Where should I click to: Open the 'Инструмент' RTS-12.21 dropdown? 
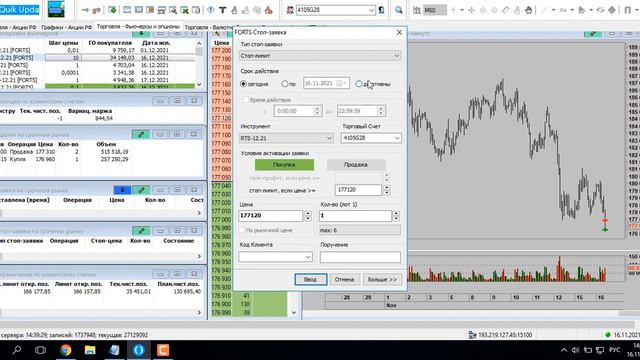286,138
